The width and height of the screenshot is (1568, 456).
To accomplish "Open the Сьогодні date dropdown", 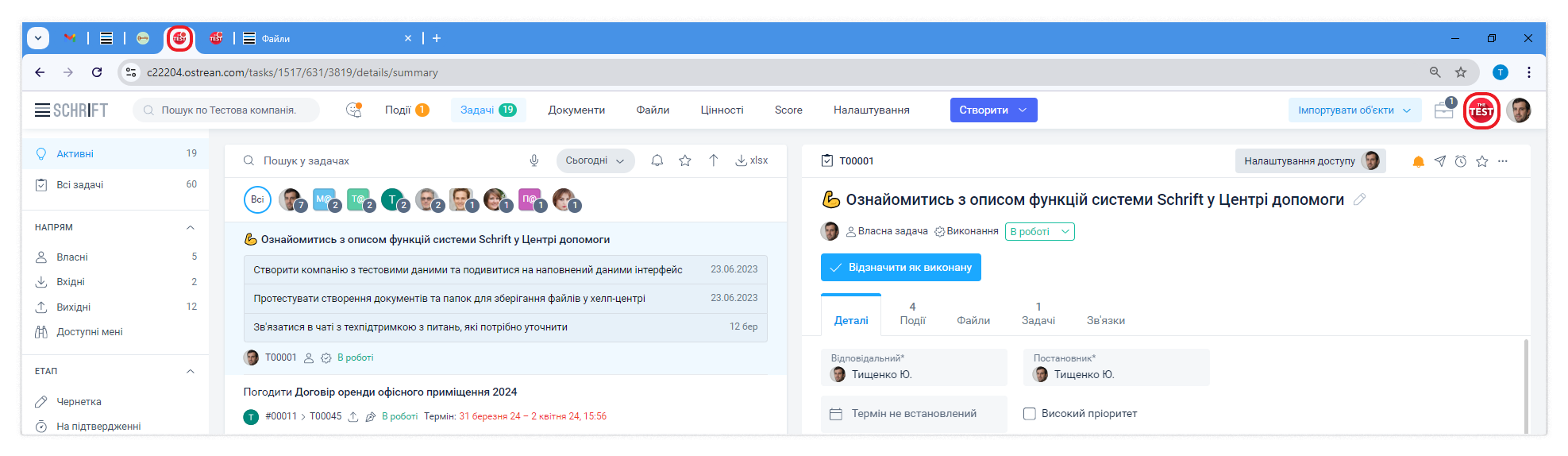I will 595,160.
